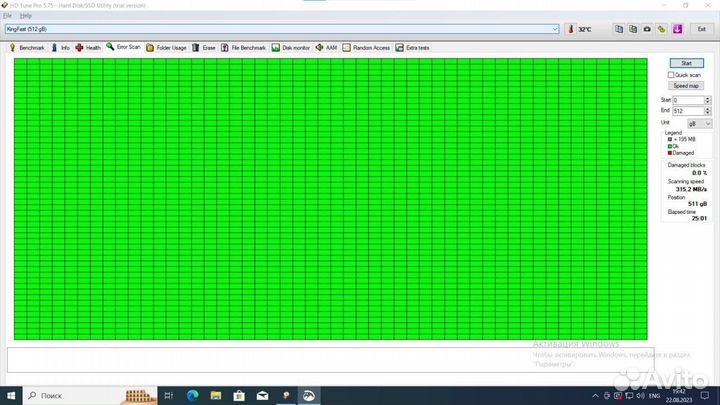Image resolution: width=720 pixels, height=405 pixels.
Task: Click into the End position field
Action: point(688,111)
